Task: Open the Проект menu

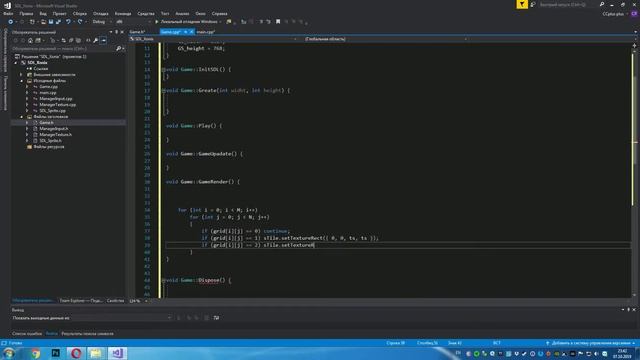Action: coord(59,13)
